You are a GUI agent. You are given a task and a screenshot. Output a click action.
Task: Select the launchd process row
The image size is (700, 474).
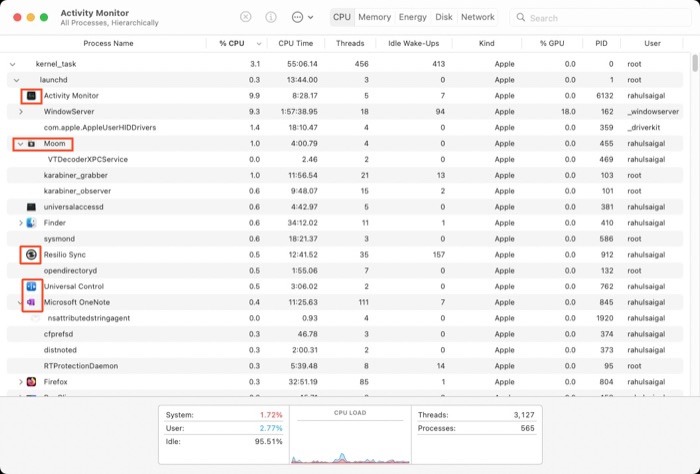point(345,80)
